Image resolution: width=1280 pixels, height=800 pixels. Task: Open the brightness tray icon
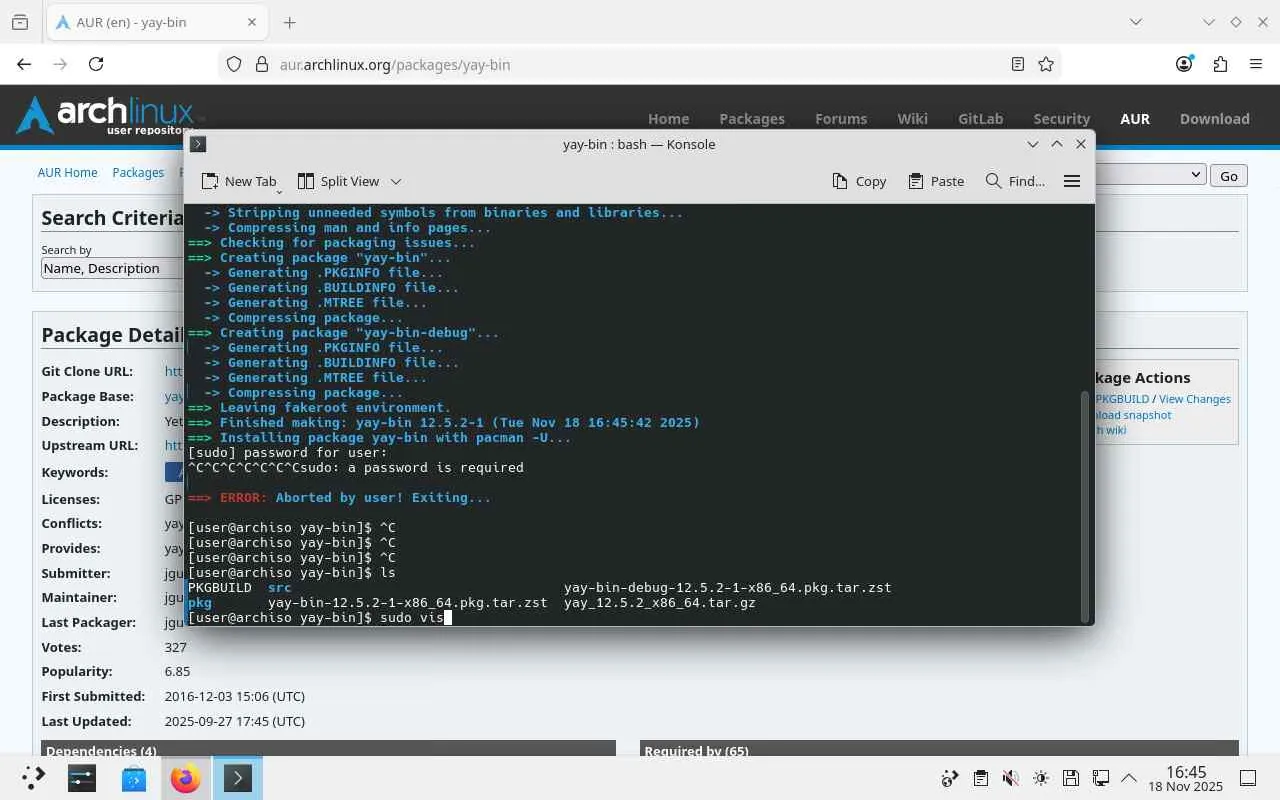1040,778
